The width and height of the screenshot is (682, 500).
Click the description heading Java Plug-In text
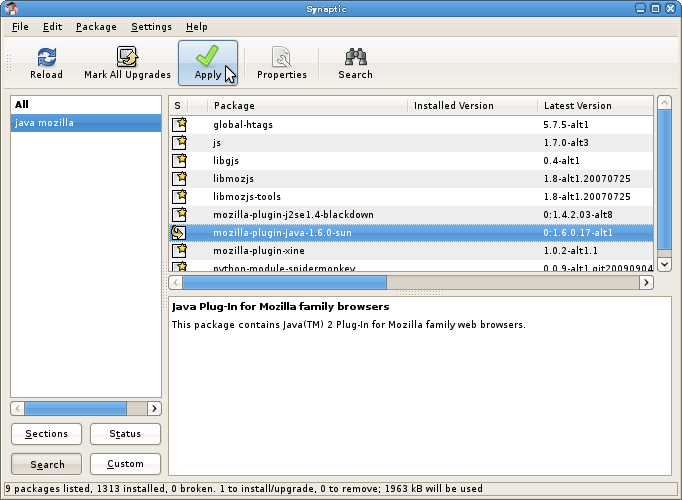click(x=281, y=307)
